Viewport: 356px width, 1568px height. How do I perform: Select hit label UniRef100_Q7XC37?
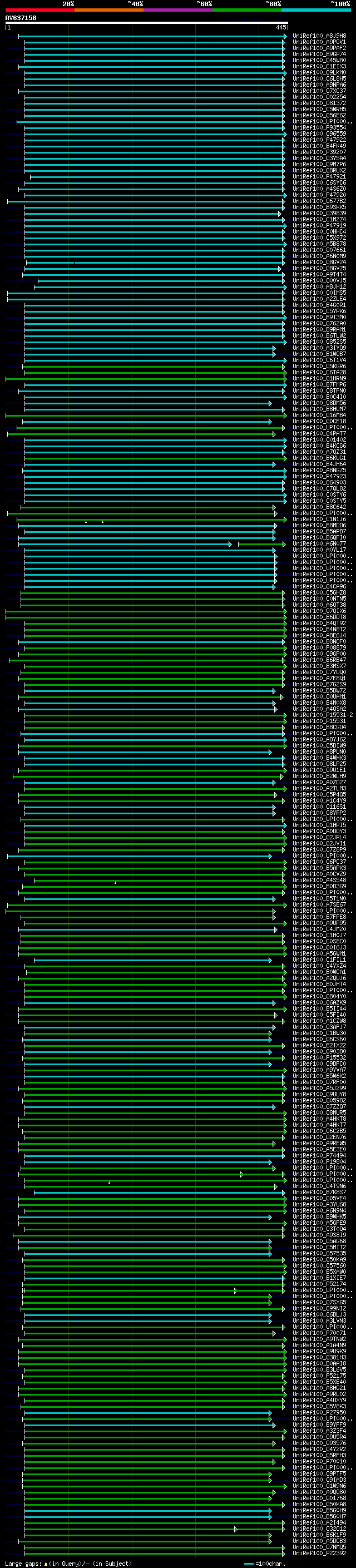(319, 91)
